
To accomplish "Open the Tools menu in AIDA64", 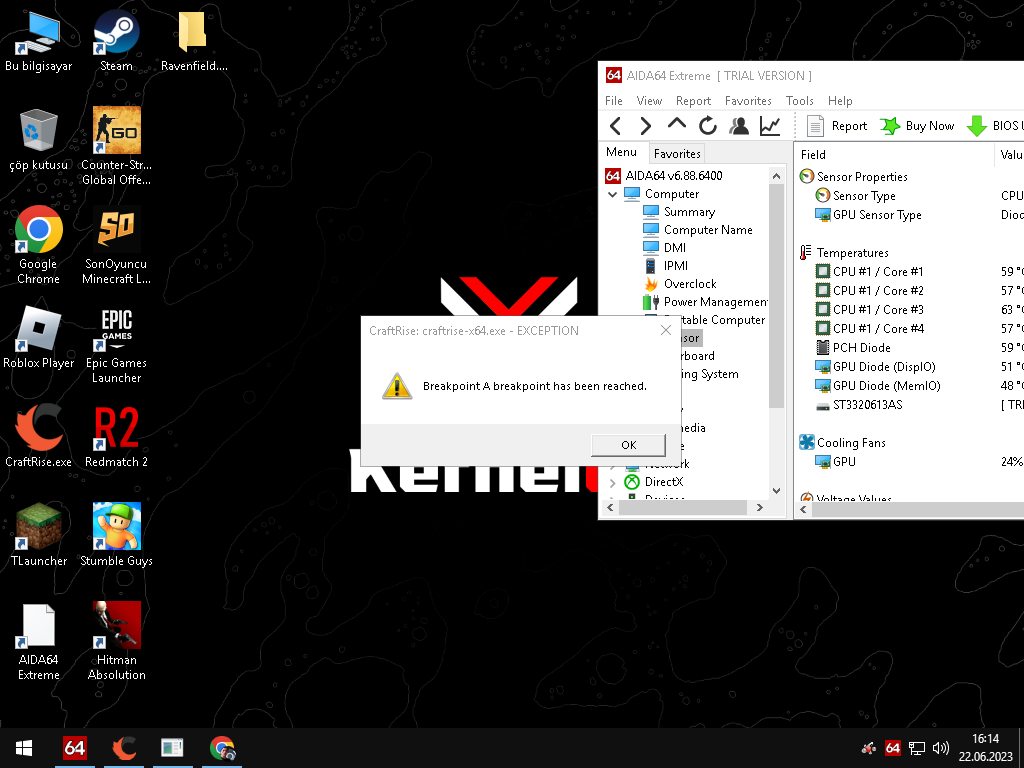I will point(799,101).
